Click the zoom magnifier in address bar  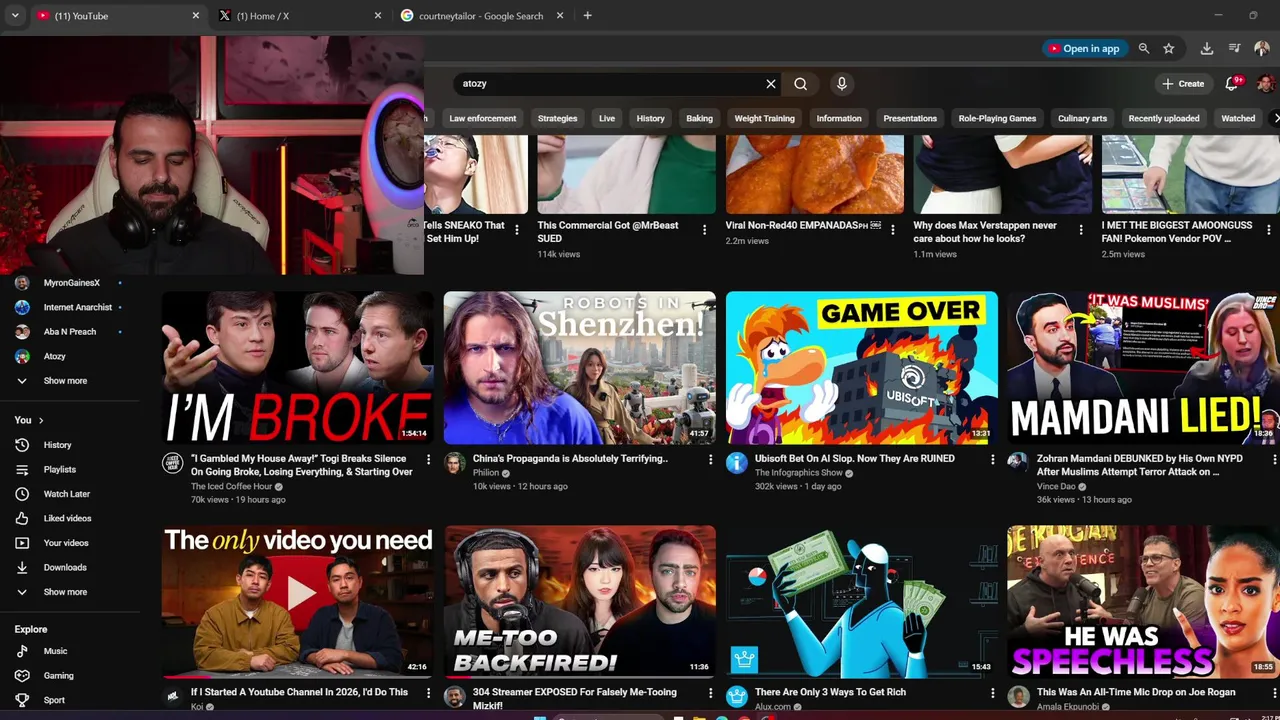click(x=1144, y=48)
